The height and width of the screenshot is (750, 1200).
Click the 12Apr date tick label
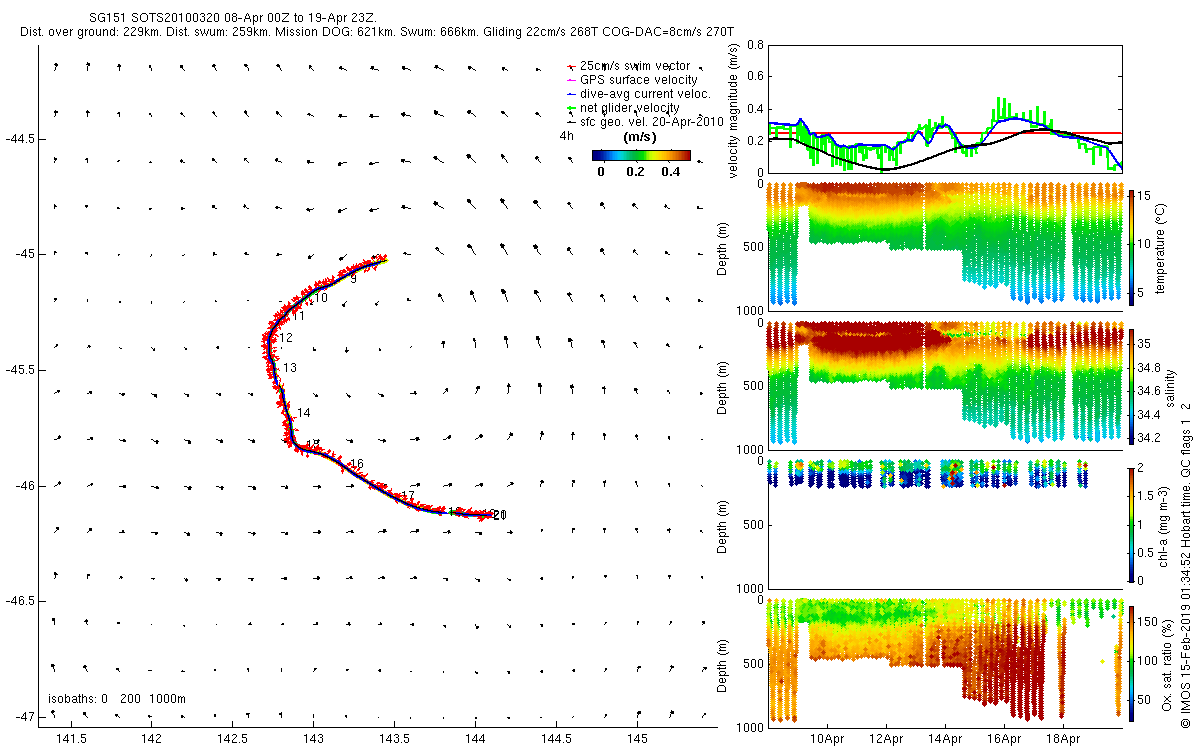click(x=887, y=739)
